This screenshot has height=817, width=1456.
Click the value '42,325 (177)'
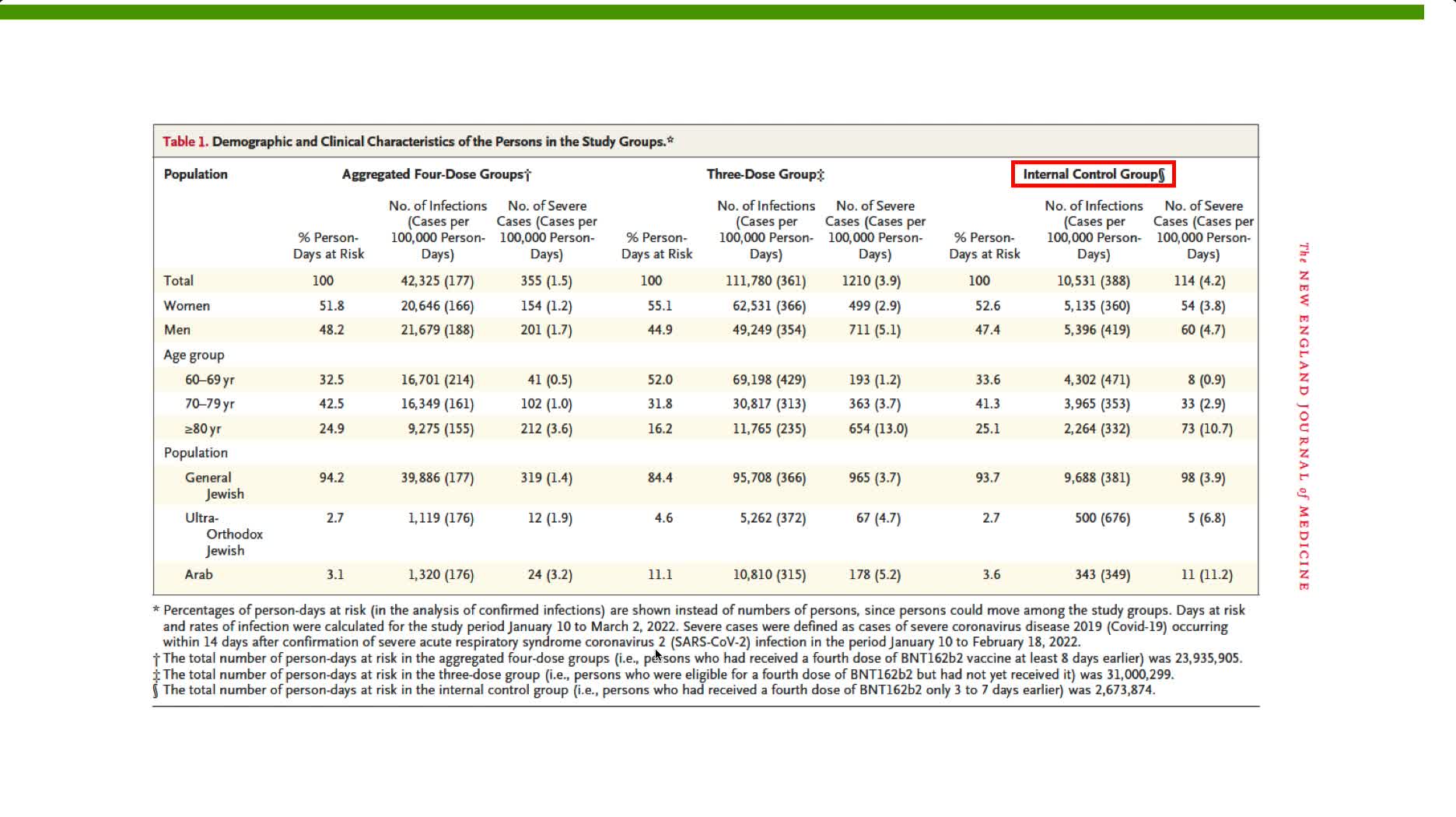[x=437, y=281]
